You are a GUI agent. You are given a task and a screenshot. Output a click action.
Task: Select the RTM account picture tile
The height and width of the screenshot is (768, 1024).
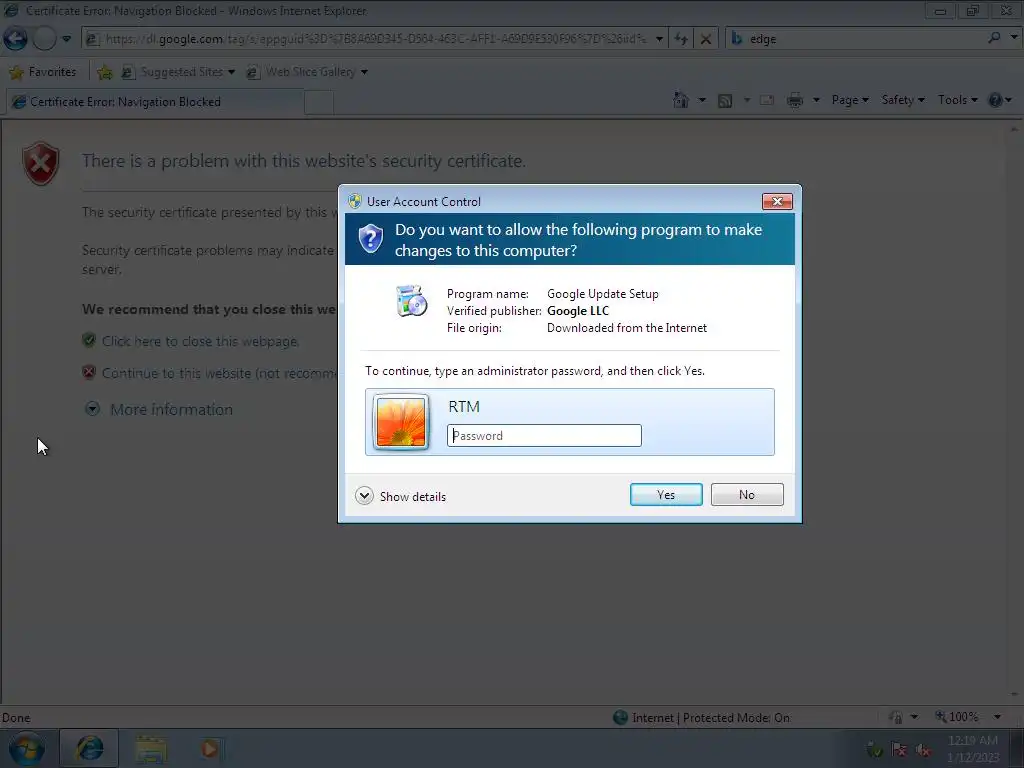pos(401,422)
